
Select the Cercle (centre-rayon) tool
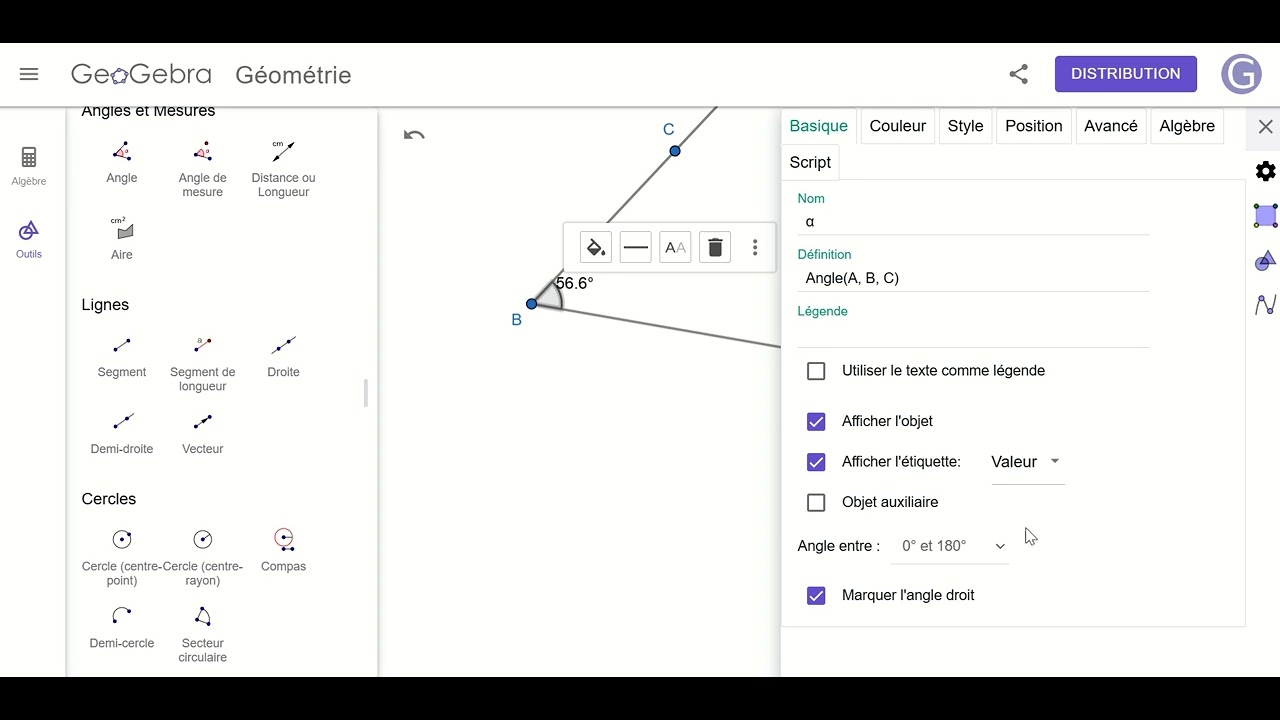click(x=202, y=557)
